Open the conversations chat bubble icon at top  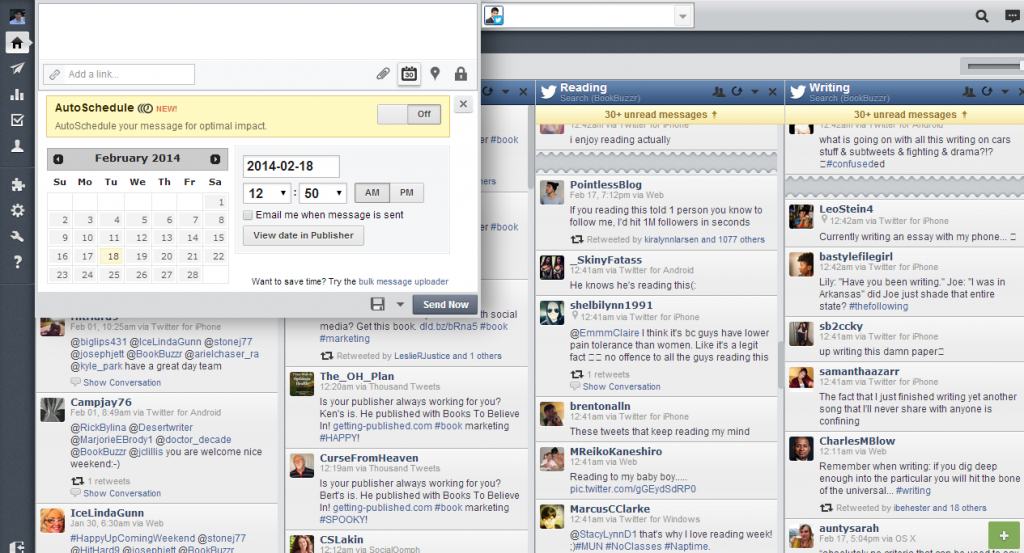tap(1012, 16)
